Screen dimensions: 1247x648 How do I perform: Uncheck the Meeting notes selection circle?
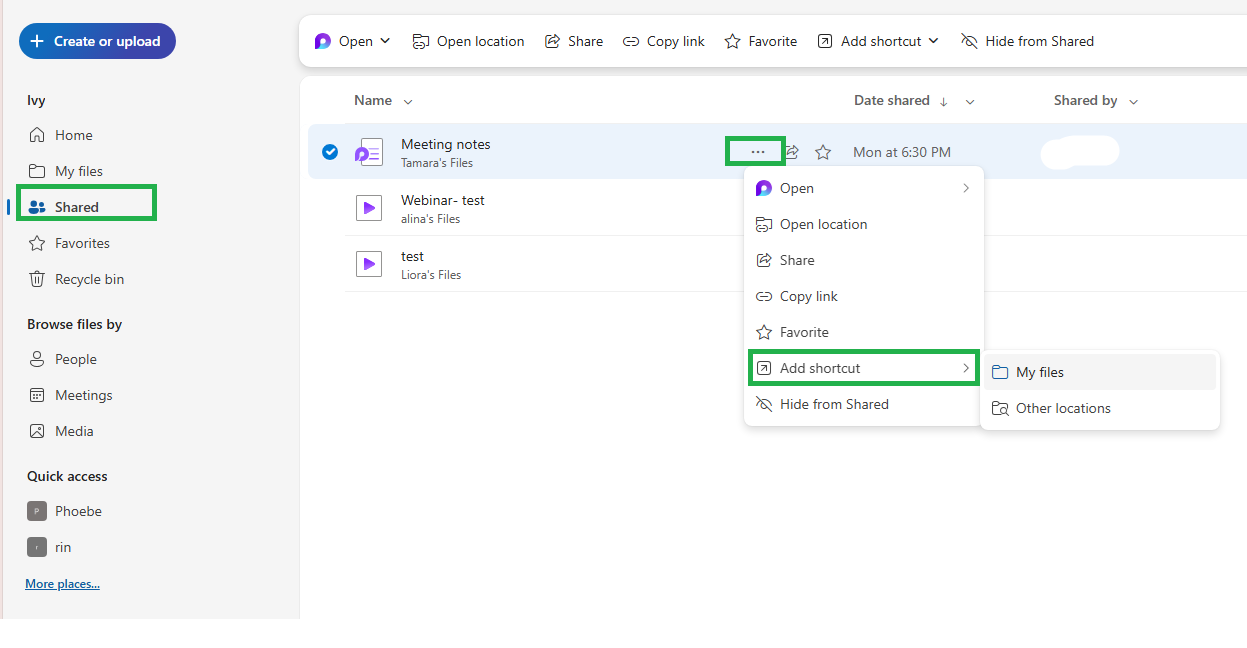330,152
